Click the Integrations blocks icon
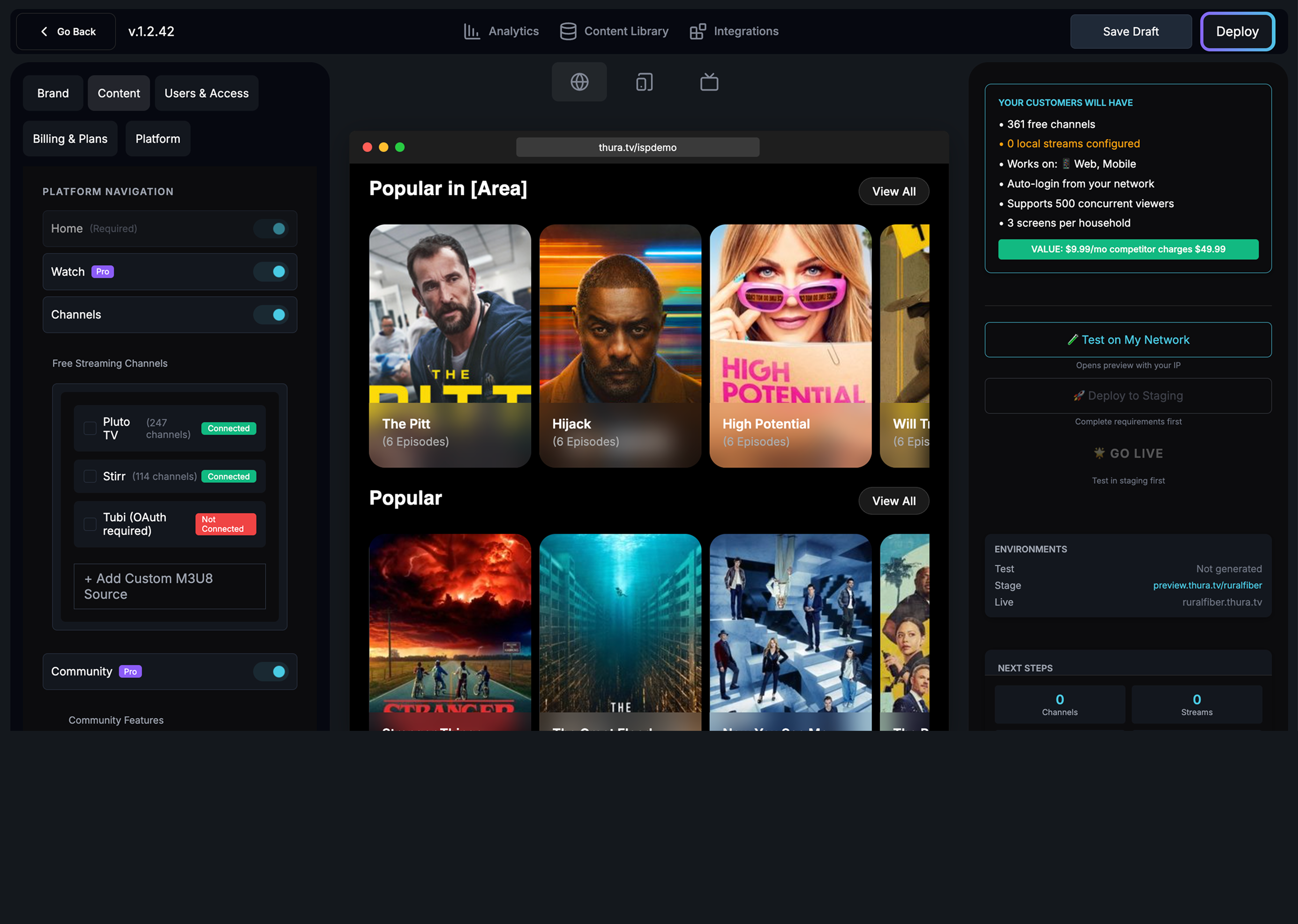 point(698,31)
